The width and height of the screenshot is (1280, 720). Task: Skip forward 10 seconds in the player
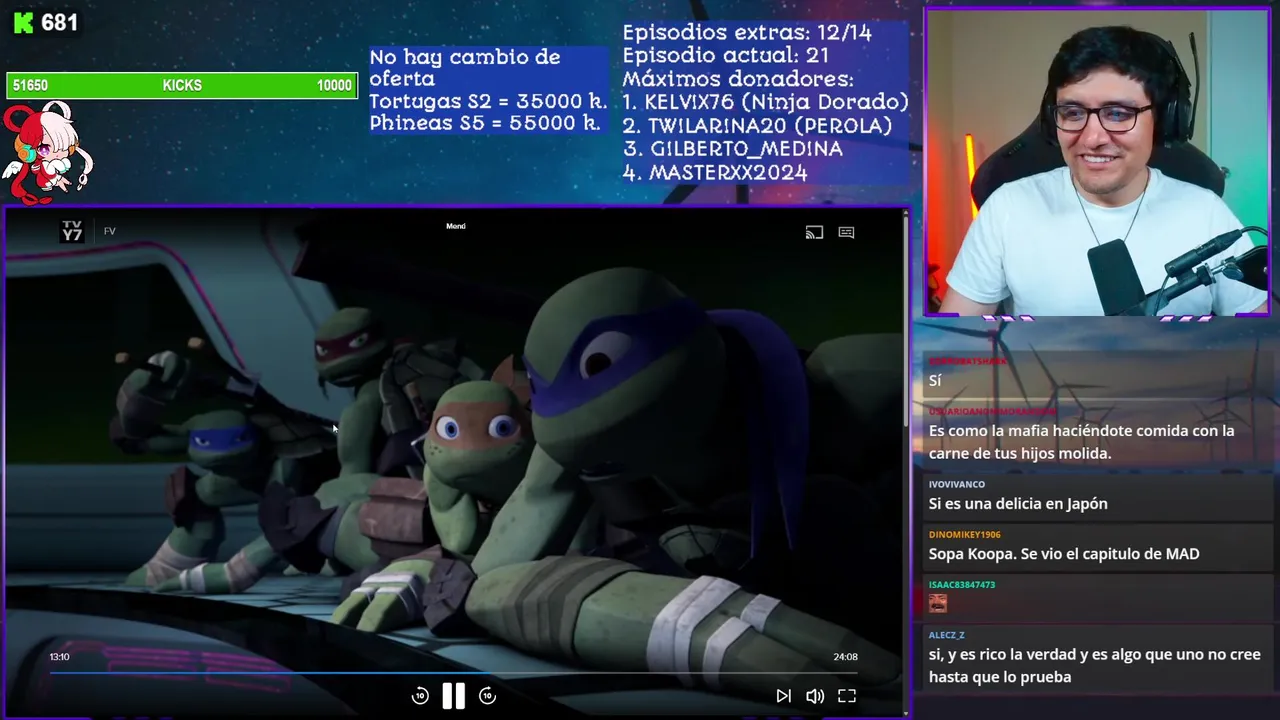point(487,696)
